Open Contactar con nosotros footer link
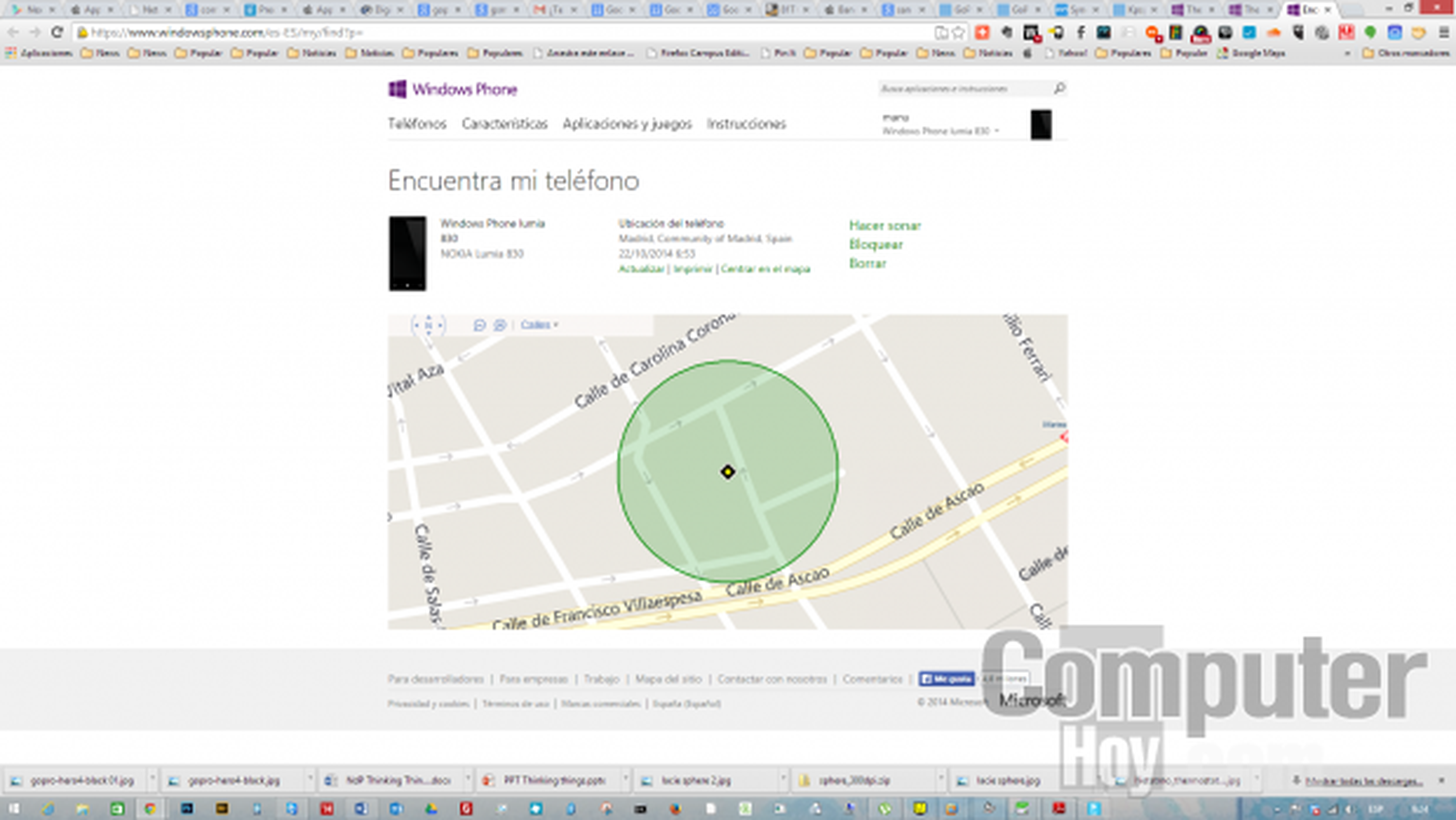This screenshot has height=820, width=1456. [x=772, y=679]
